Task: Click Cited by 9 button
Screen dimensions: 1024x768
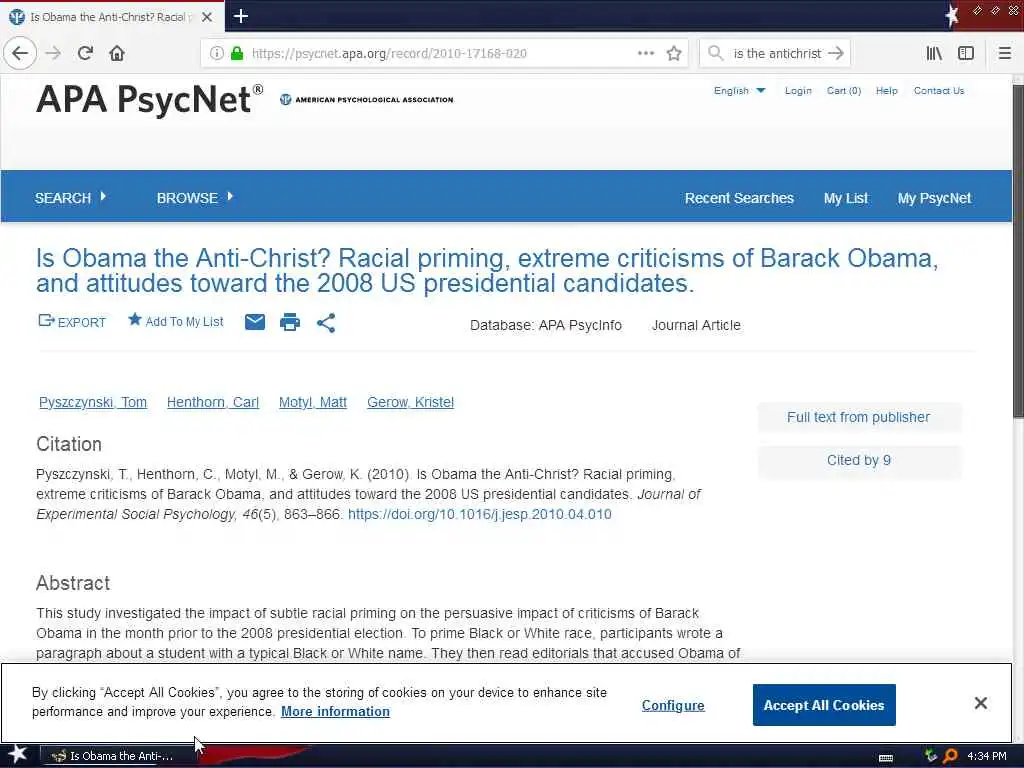Action: point(859,460)
